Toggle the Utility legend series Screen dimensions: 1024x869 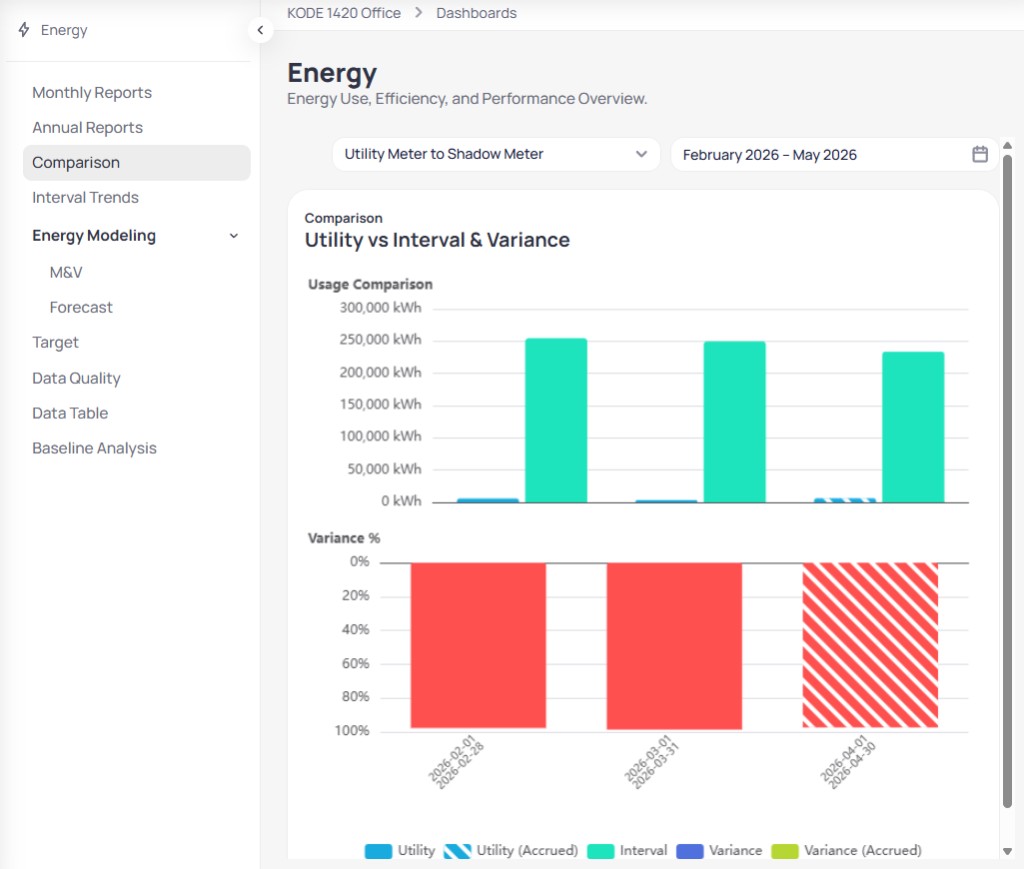pos(400,851)
